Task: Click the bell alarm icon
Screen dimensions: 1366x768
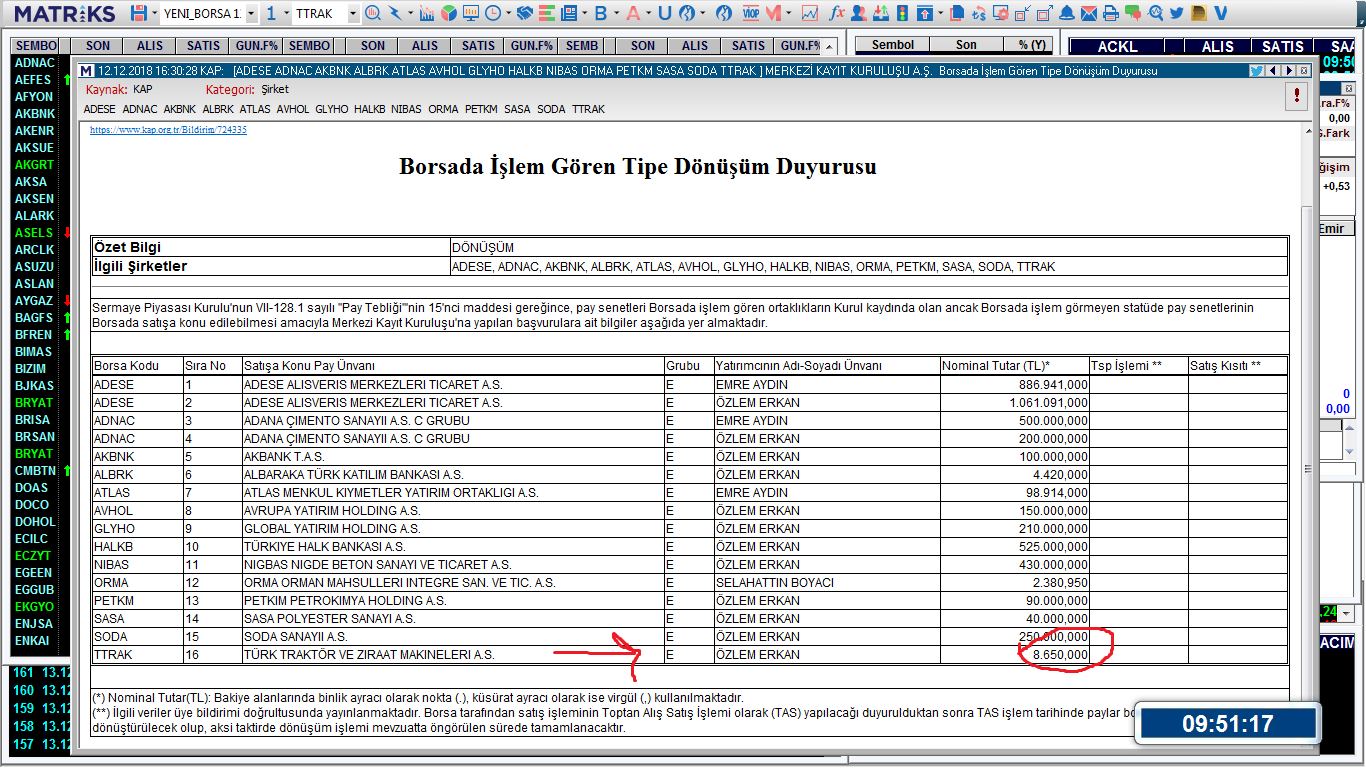Action: (x=1066, y=13)
